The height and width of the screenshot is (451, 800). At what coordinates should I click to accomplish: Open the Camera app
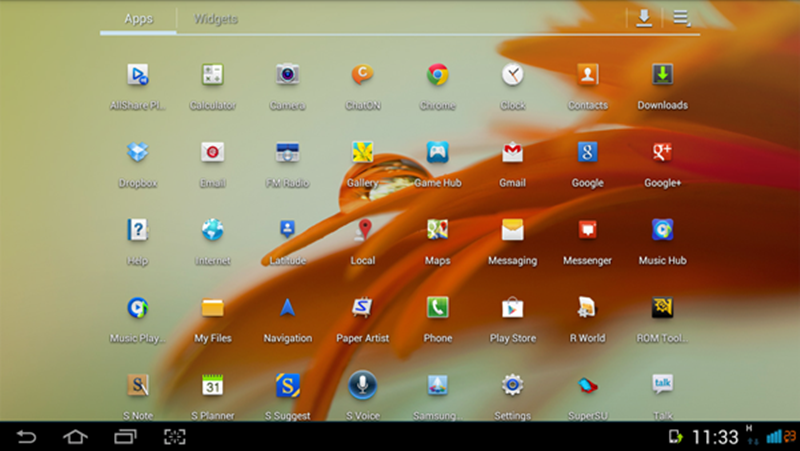(288, 75)
